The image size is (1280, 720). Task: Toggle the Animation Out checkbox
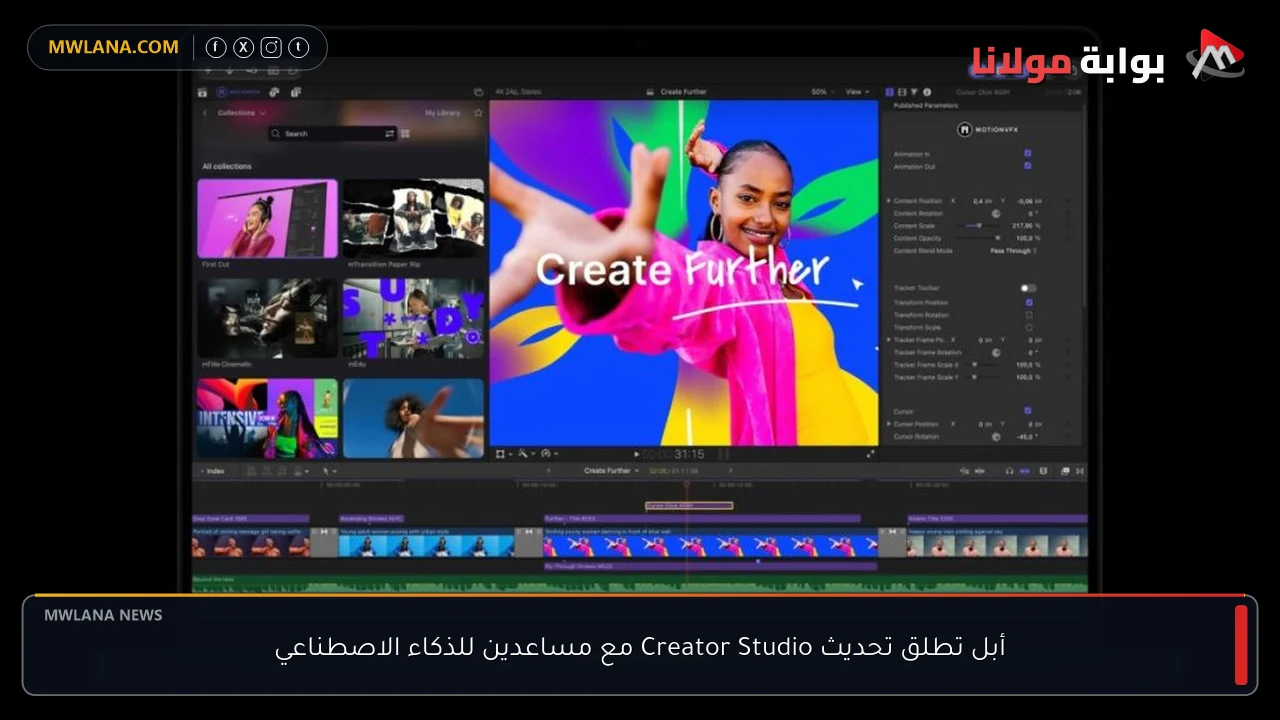(x=1028, y=166)
